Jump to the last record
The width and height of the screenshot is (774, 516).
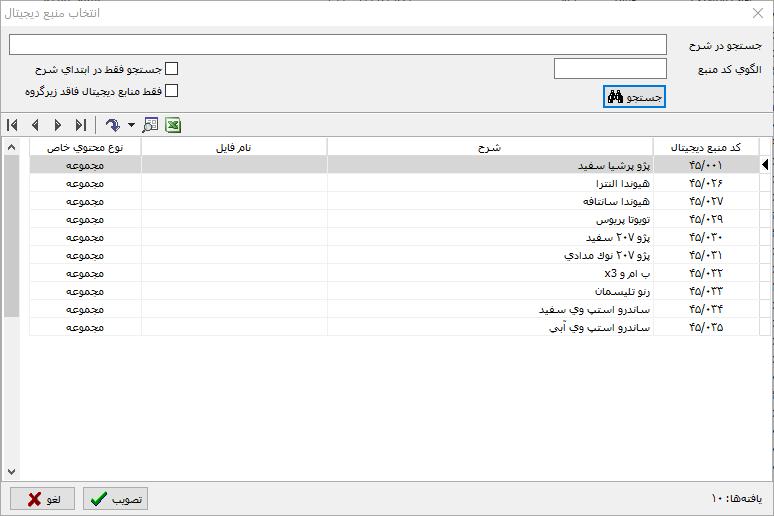(x=80, y=125)
